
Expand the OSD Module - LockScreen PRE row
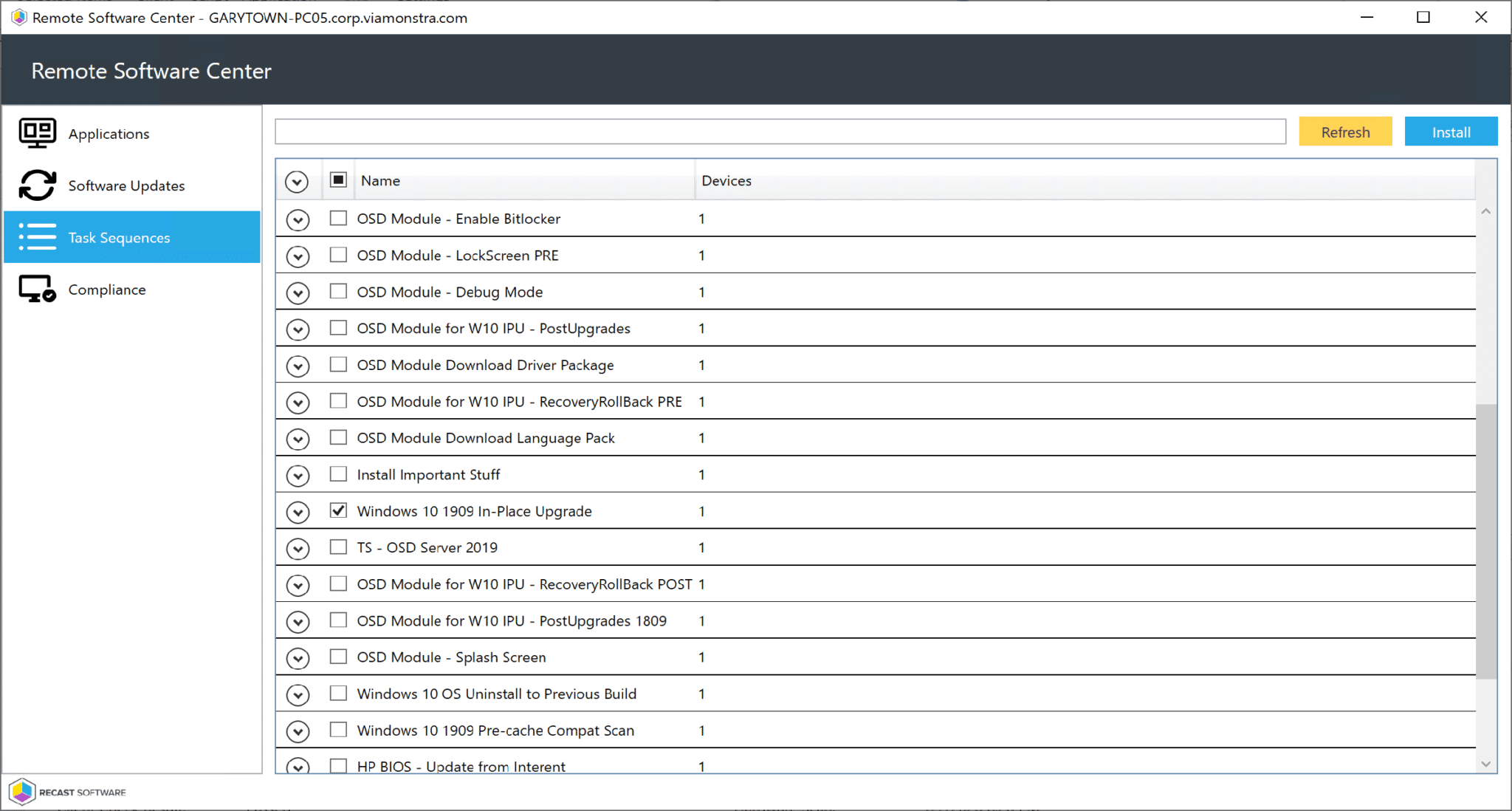coord(298,256)
